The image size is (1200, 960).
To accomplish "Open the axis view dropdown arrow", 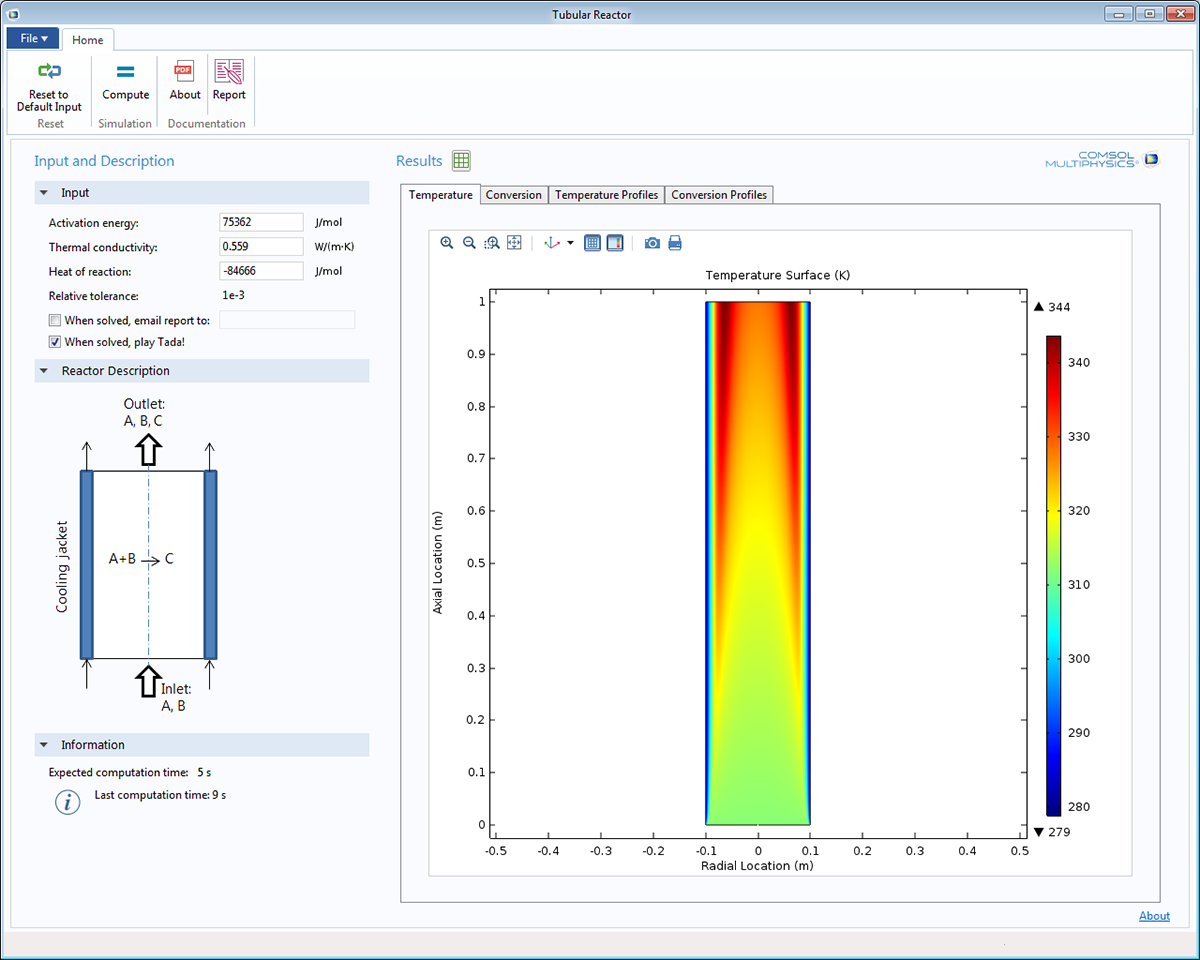I will point(571,243).
